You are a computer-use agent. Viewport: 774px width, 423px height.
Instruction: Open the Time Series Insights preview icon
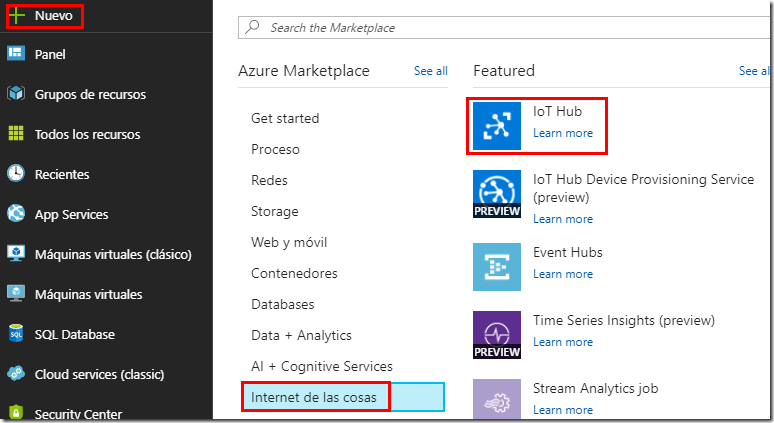click(497, 335)
